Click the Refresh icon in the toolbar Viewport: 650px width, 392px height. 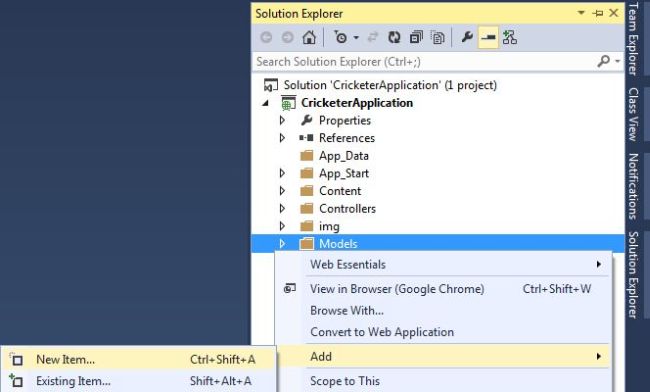point(394,37)
